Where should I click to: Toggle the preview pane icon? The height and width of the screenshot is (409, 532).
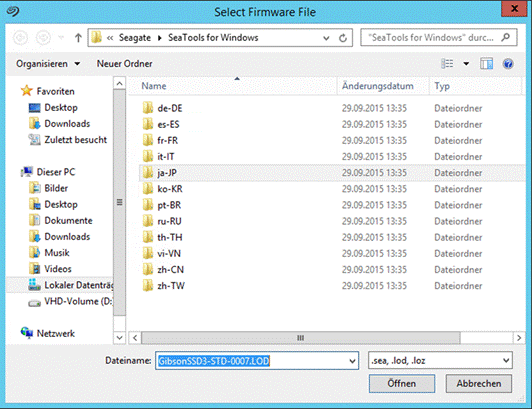pyautogui.click(x=486, y=63)
